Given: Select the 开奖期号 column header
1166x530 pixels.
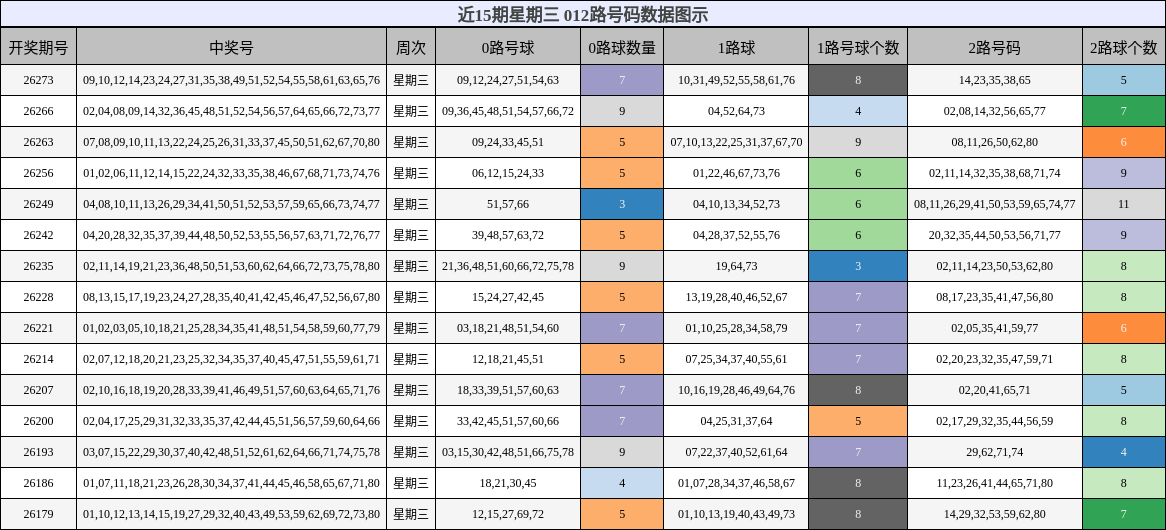Looking at the screenshot, I should (x=38, y=48).
